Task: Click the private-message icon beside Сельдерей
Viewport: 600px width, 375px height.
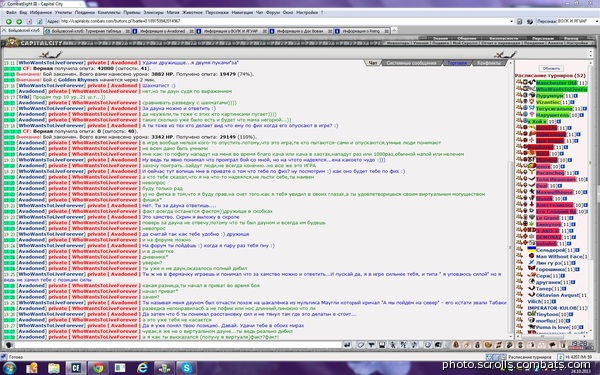Action: 519,250
